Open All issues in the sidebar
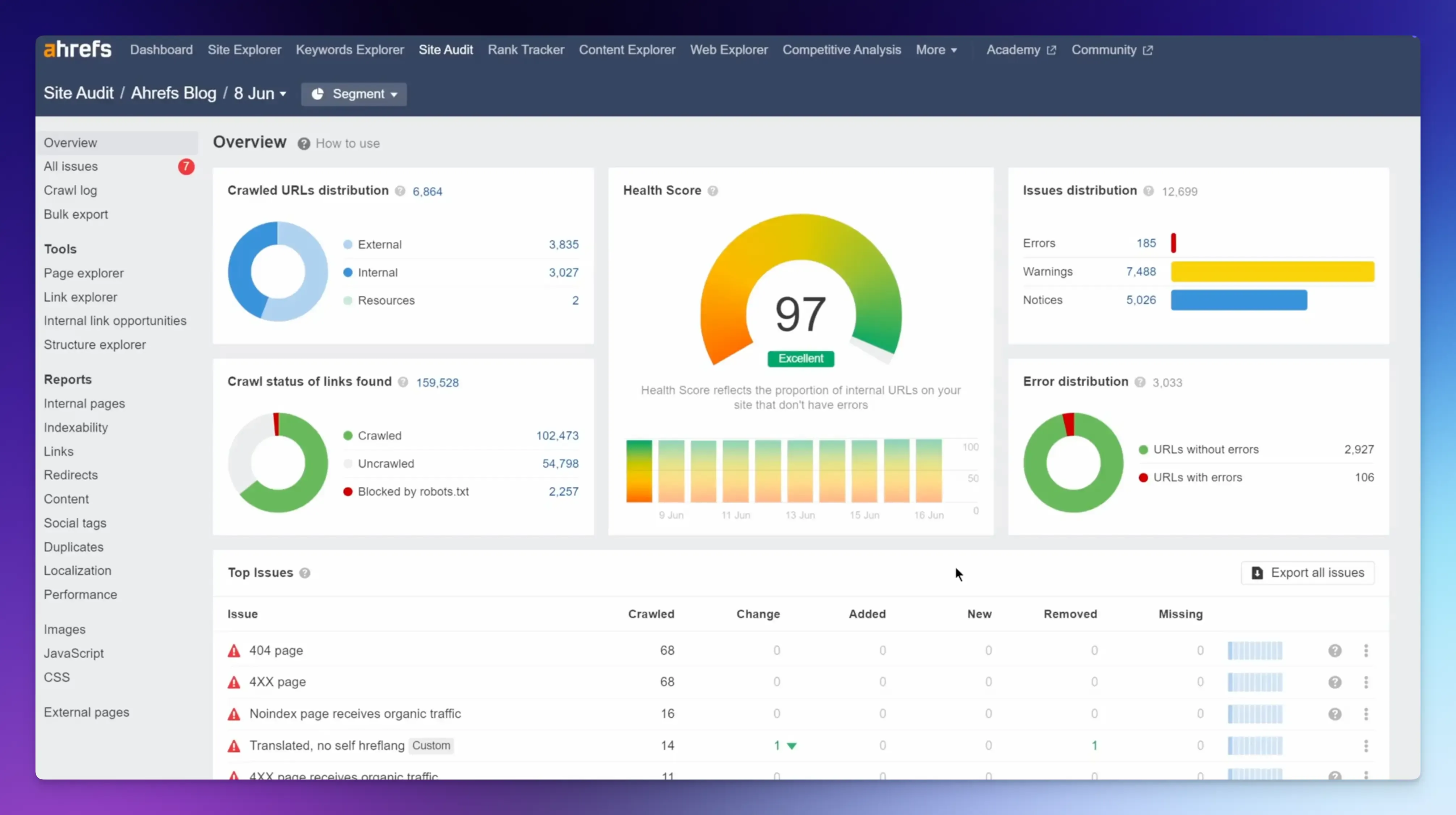The height and width of the screenshot is (815, 1456). [71, 167]
